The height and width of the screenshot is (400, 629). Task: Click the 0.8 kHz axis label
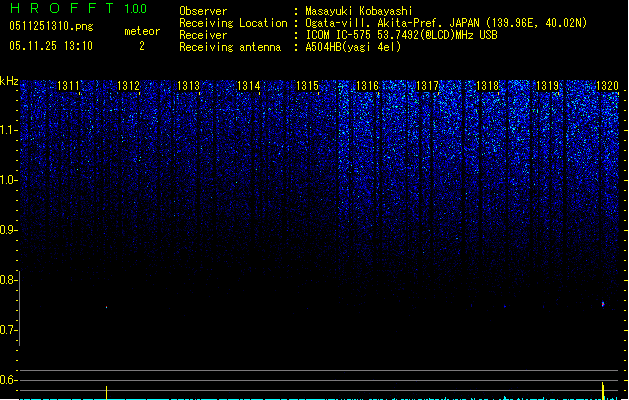tap(8, 280)
